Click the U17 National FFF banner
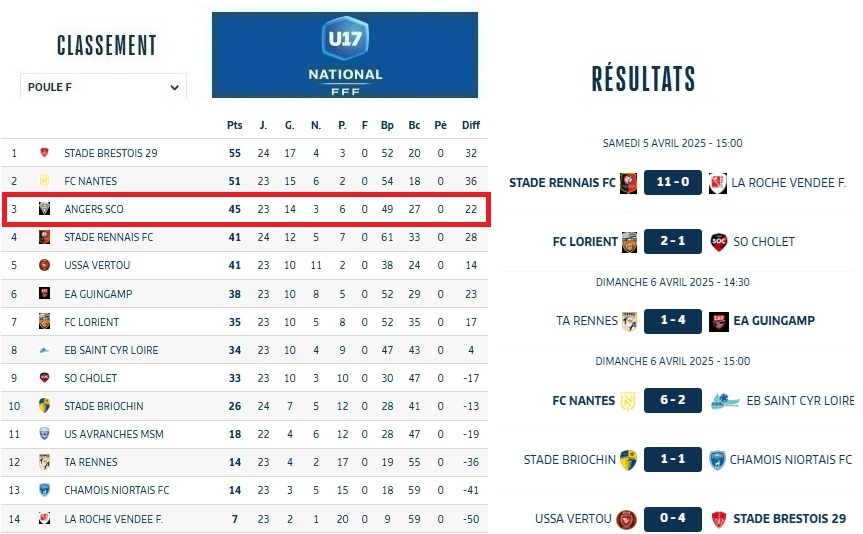 pyautogui.click(x=345, y=55)
